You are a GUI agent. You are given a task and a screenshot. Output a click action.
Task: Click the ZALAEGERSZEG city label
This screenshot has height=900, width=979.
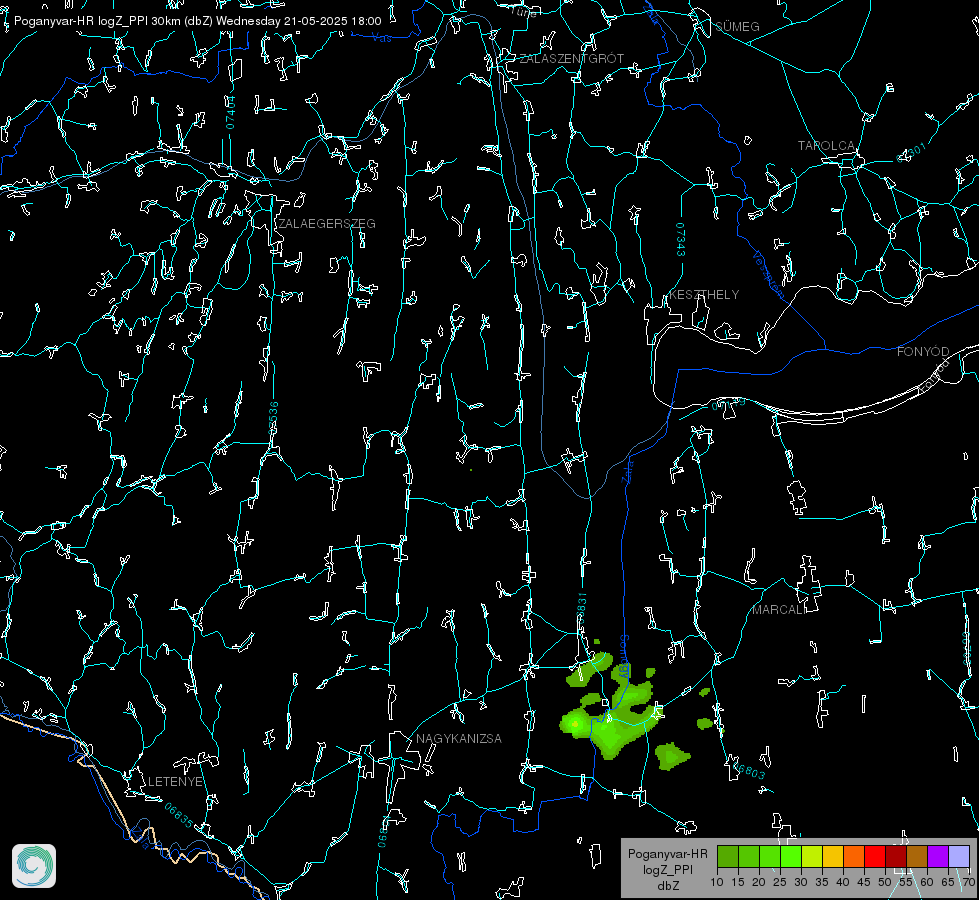327,224
